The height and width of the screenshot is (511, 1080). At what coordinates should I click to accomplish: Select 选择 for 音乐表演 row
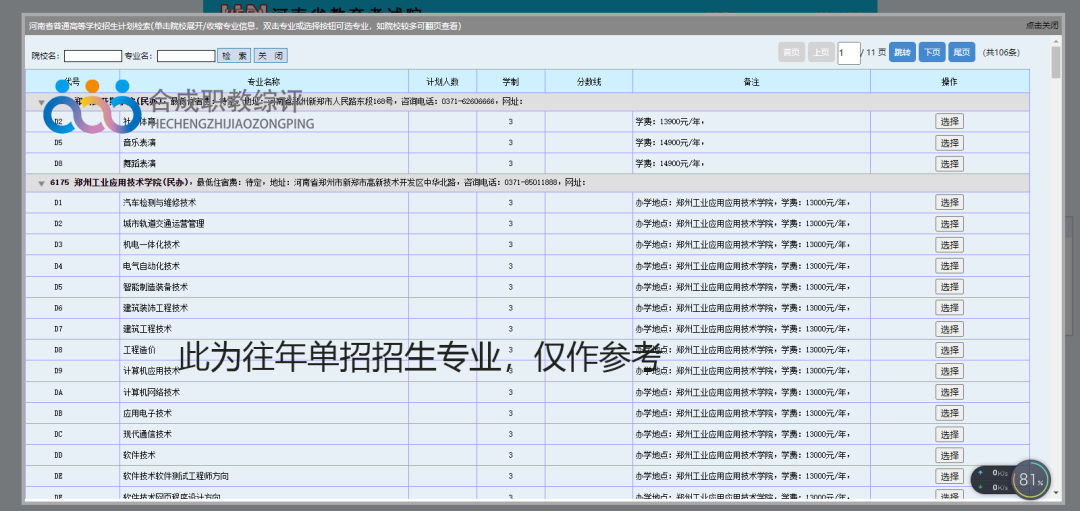949,142
